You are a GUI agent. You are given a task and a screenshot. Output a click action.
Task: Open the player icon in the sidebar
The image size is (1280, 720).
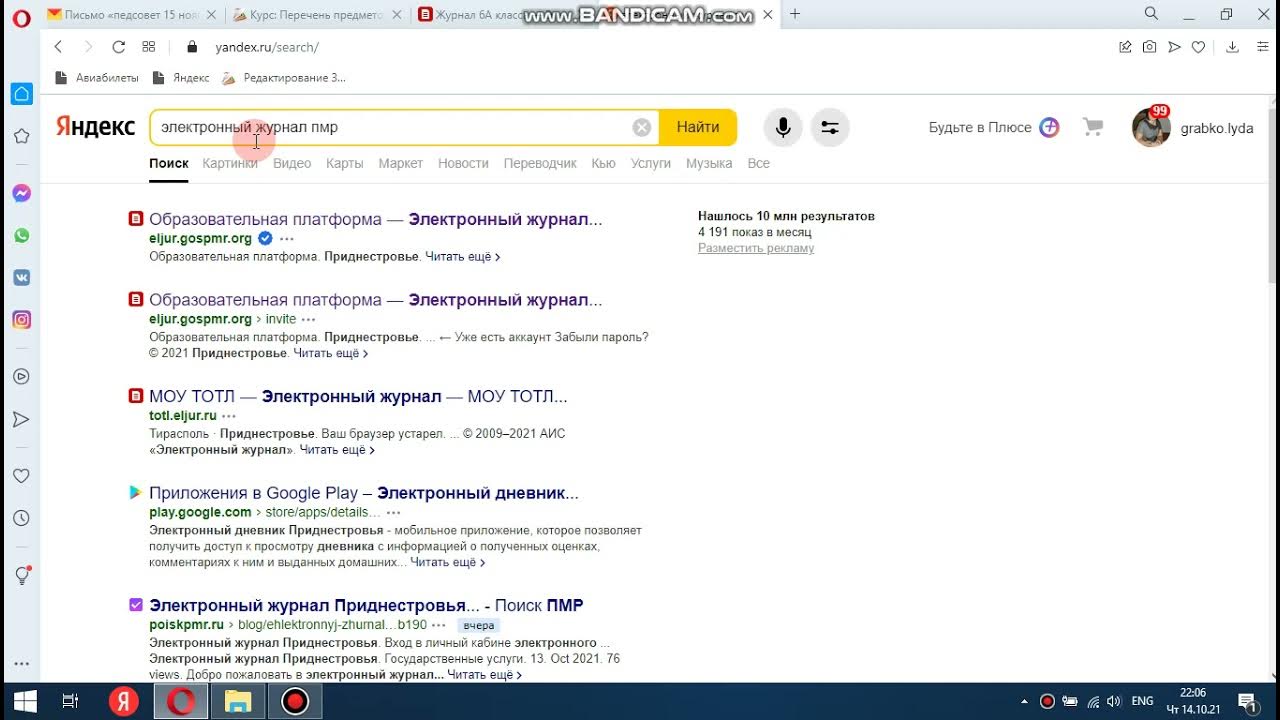click(x=21, y=377)
